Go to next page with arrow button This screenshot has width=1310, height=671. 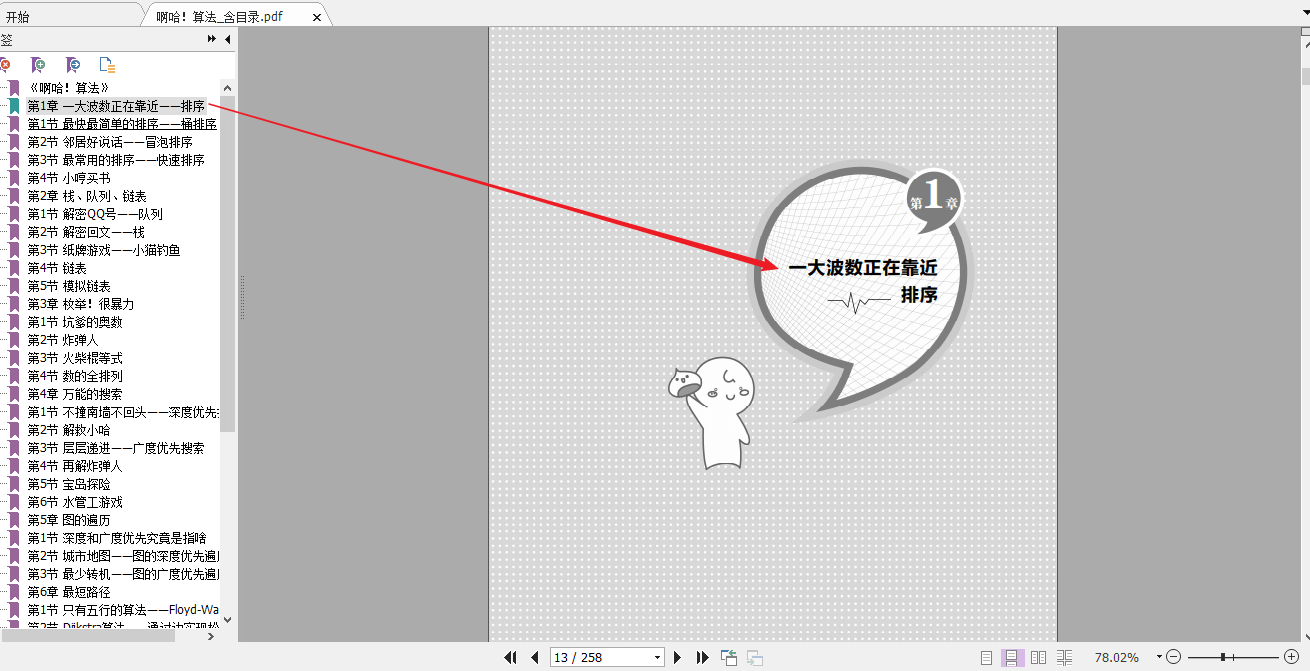[x=678, y=657]
